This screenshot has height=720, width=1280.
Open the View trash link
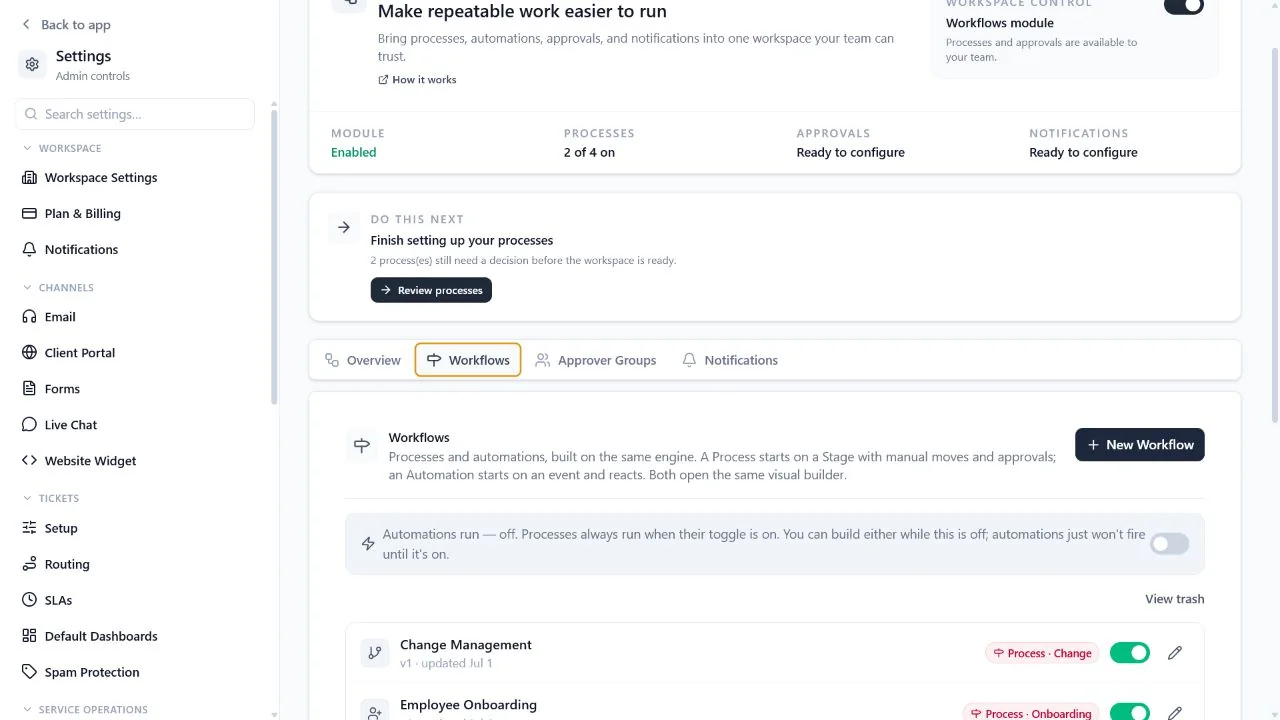(x=1174, y=599)
